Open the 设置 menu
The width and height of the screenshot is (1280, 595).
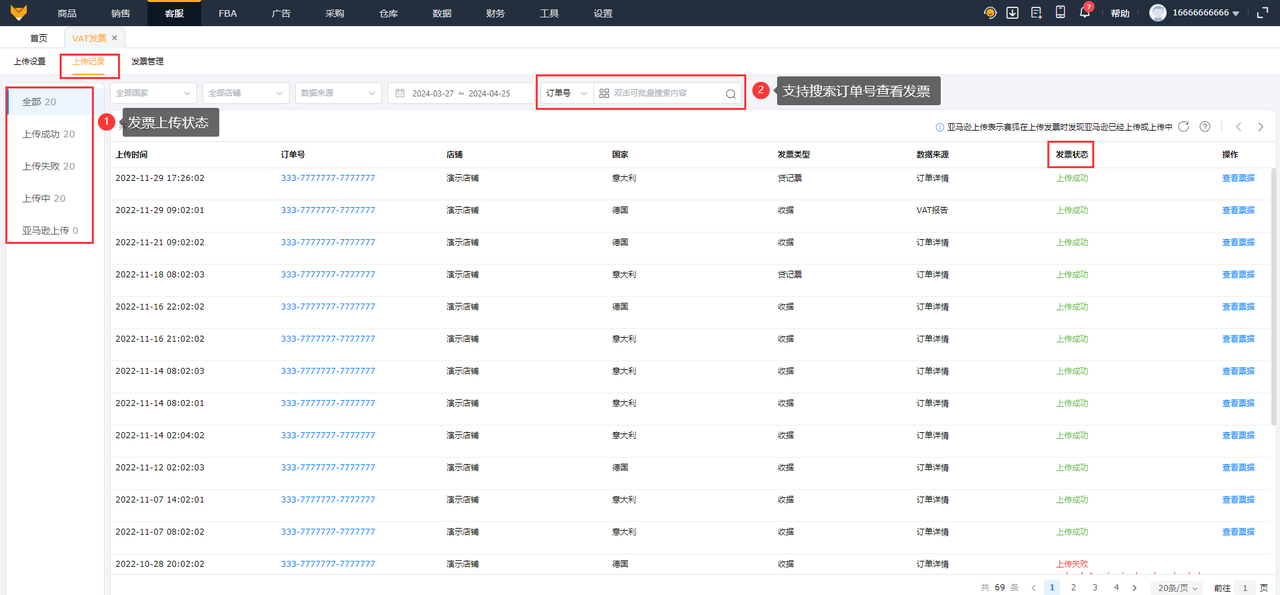(x=602, y=13)
